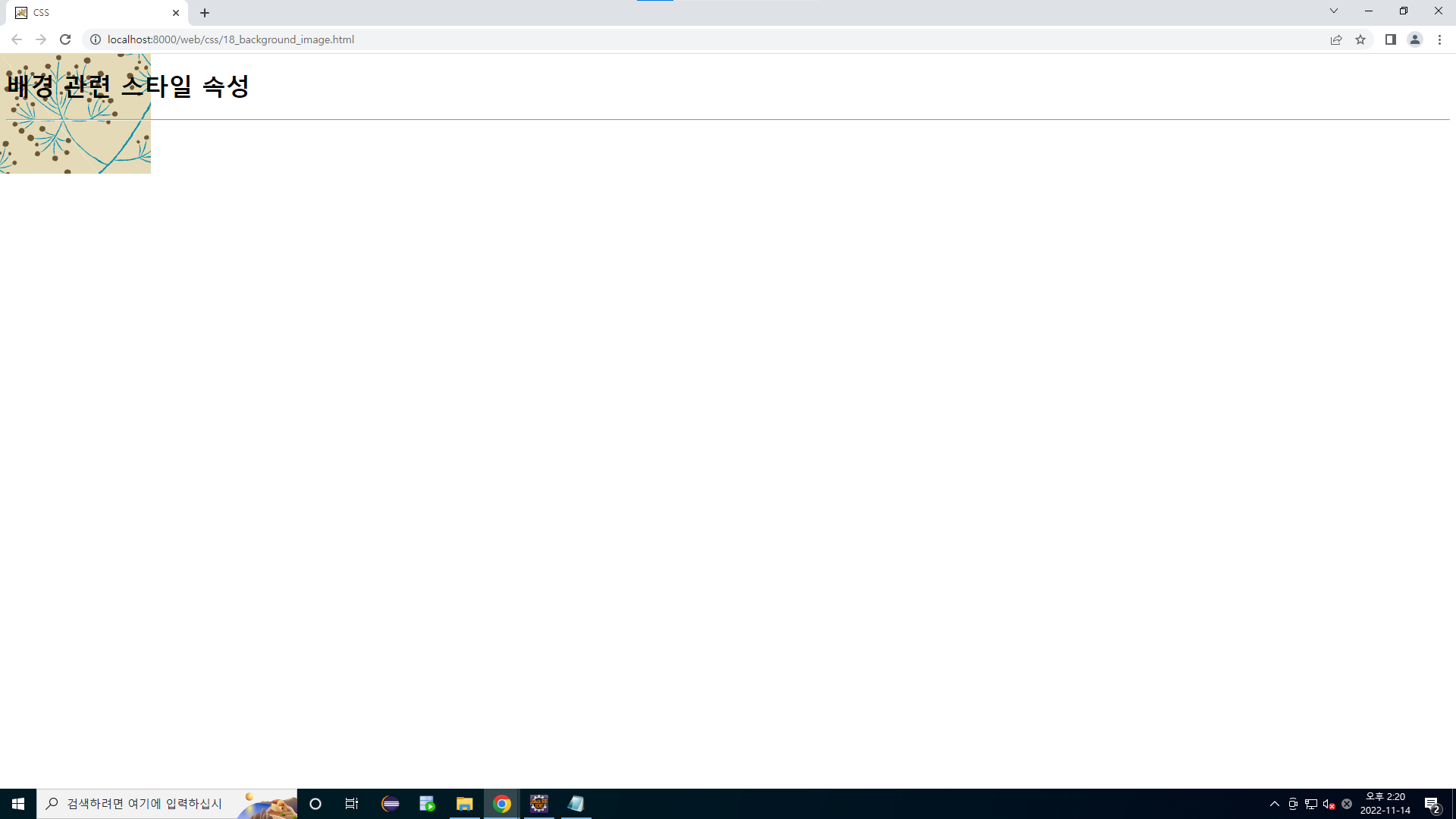The image size is (1456, 819).
Task: Show hidden system tray icons
Action: click(x=1275, y=804)
